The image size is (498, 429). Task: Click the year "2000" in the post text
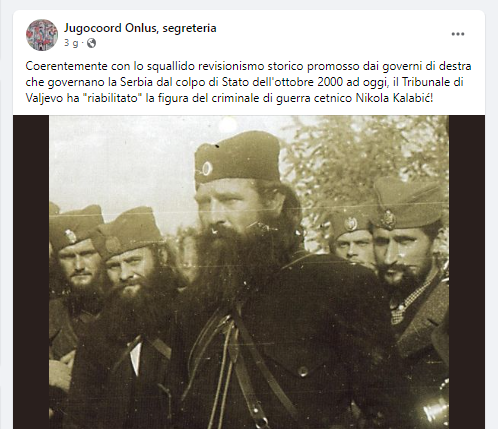pyautogui.click(x=330, y=82)
